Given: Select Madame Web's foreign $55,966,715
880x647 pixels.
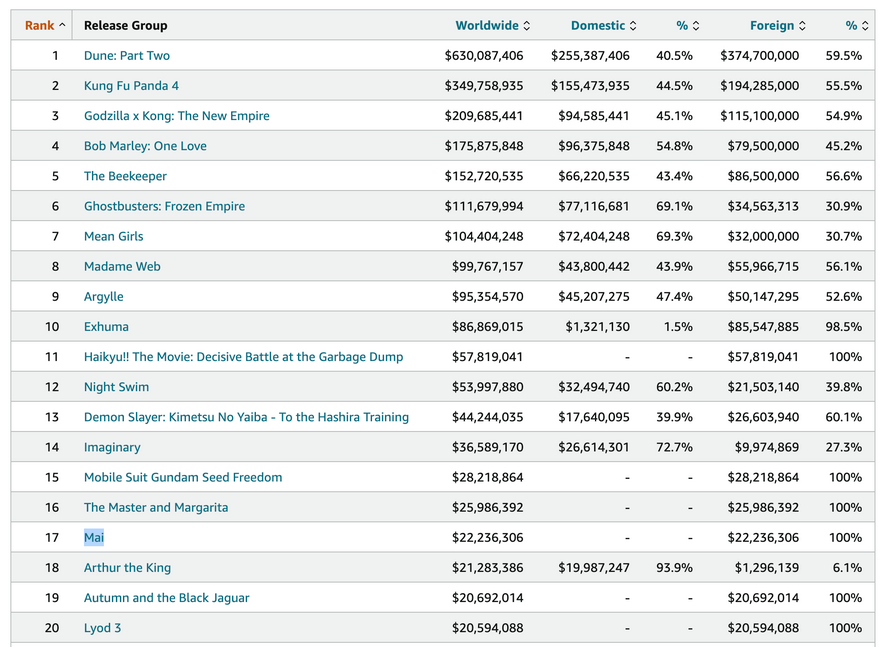Looking at the screenshot, I should [763, 267].
